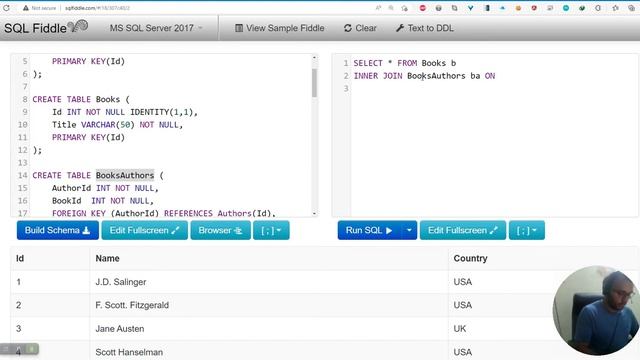Viewport: 640px width, 360px height.
Task: Click the red adblock extension icon
Action: click(422, 8)
